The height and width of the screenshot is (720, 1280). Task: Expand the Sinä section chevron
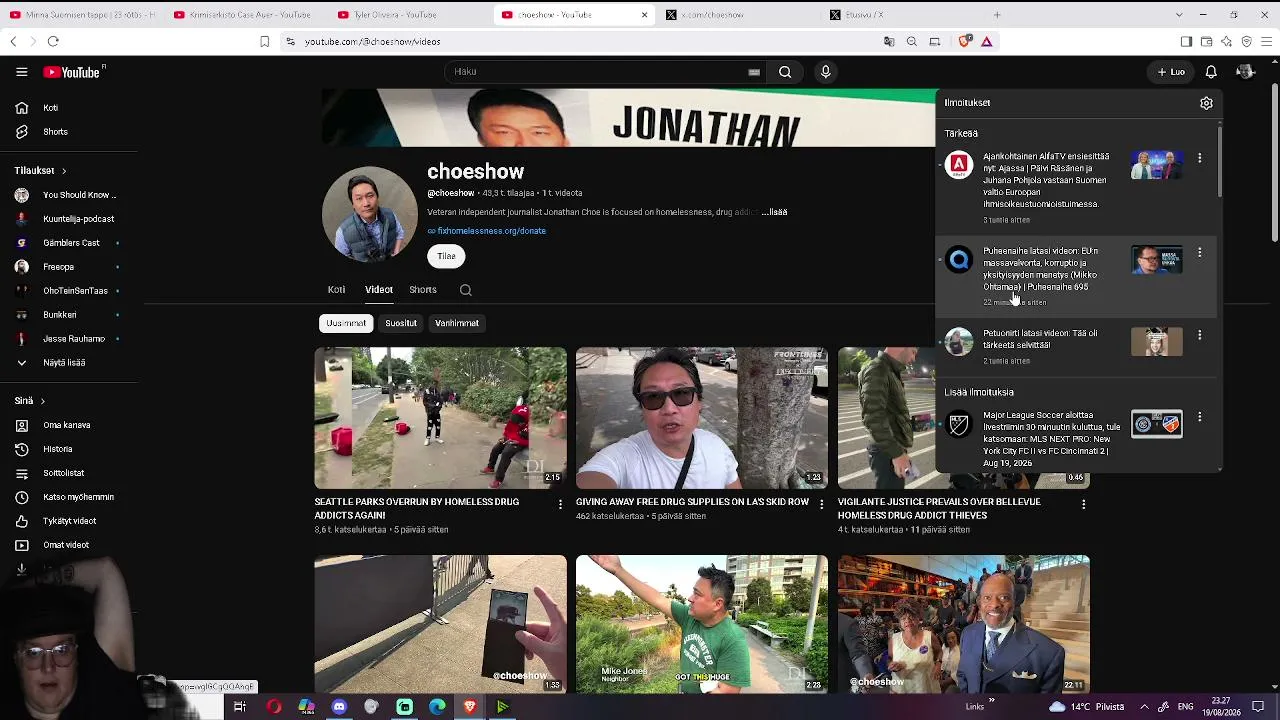[x=42, y=401]
